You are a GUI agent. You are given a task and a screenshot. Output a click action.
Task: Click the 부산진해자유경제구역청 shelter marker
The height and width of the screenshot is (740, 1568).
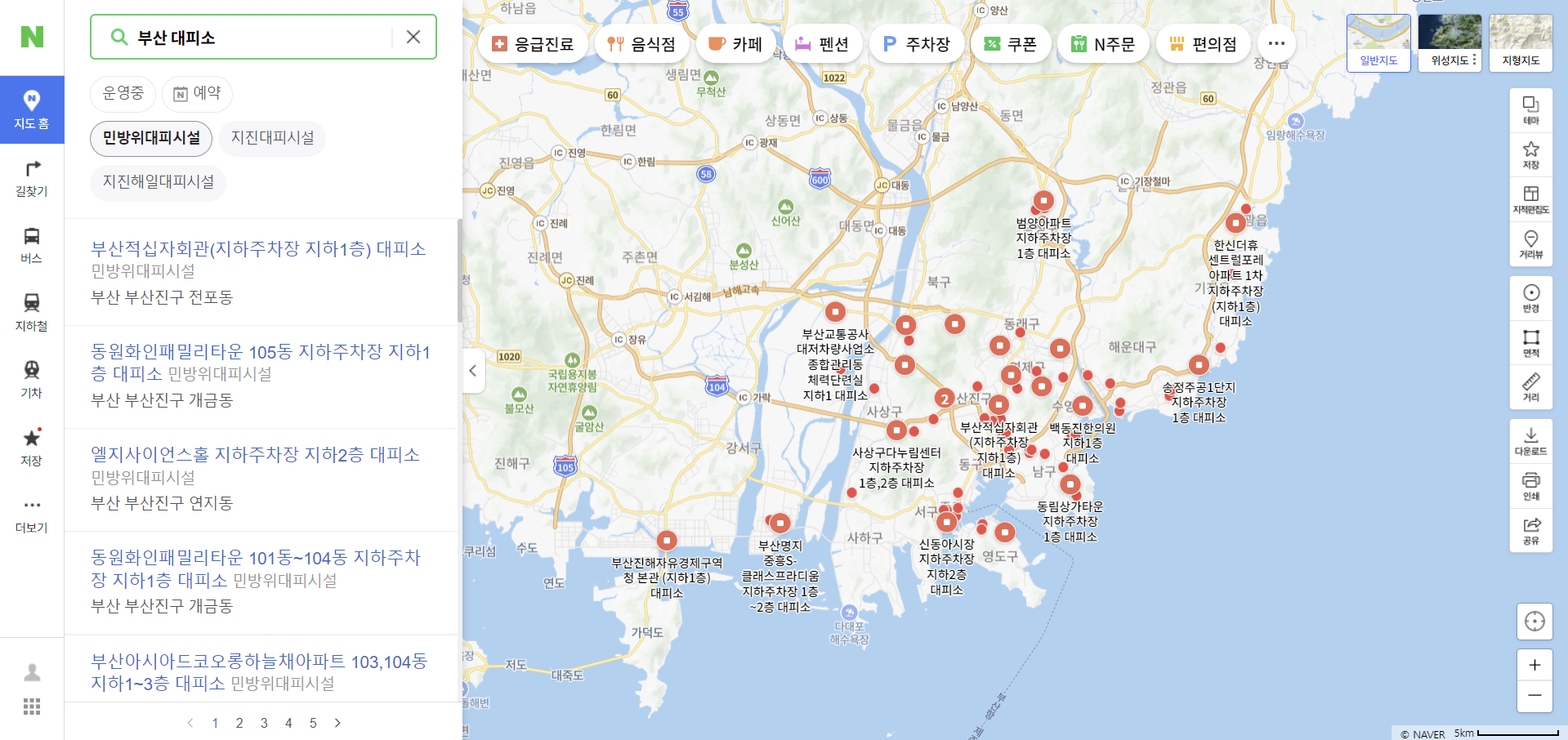coord(667,540)
